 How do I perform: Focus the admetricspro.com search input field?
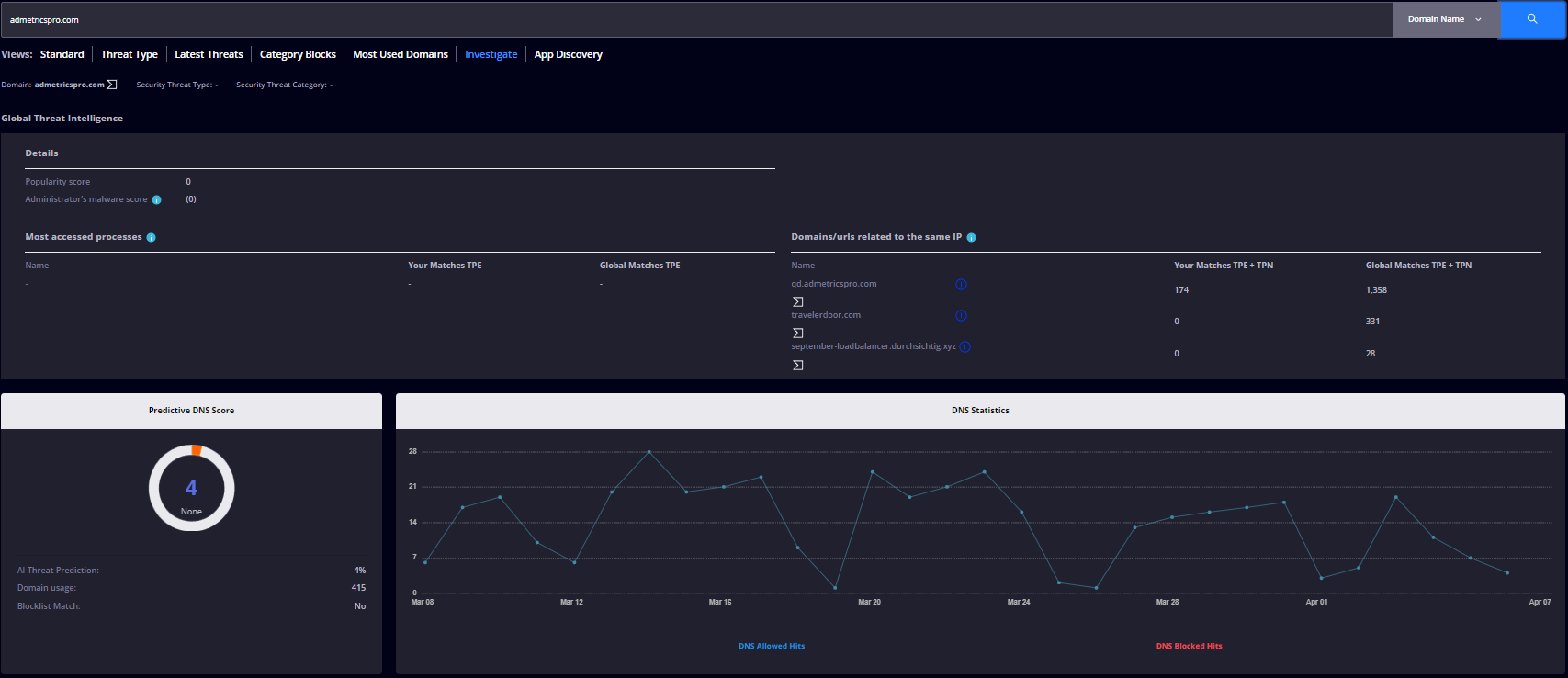tap(696, 19)
